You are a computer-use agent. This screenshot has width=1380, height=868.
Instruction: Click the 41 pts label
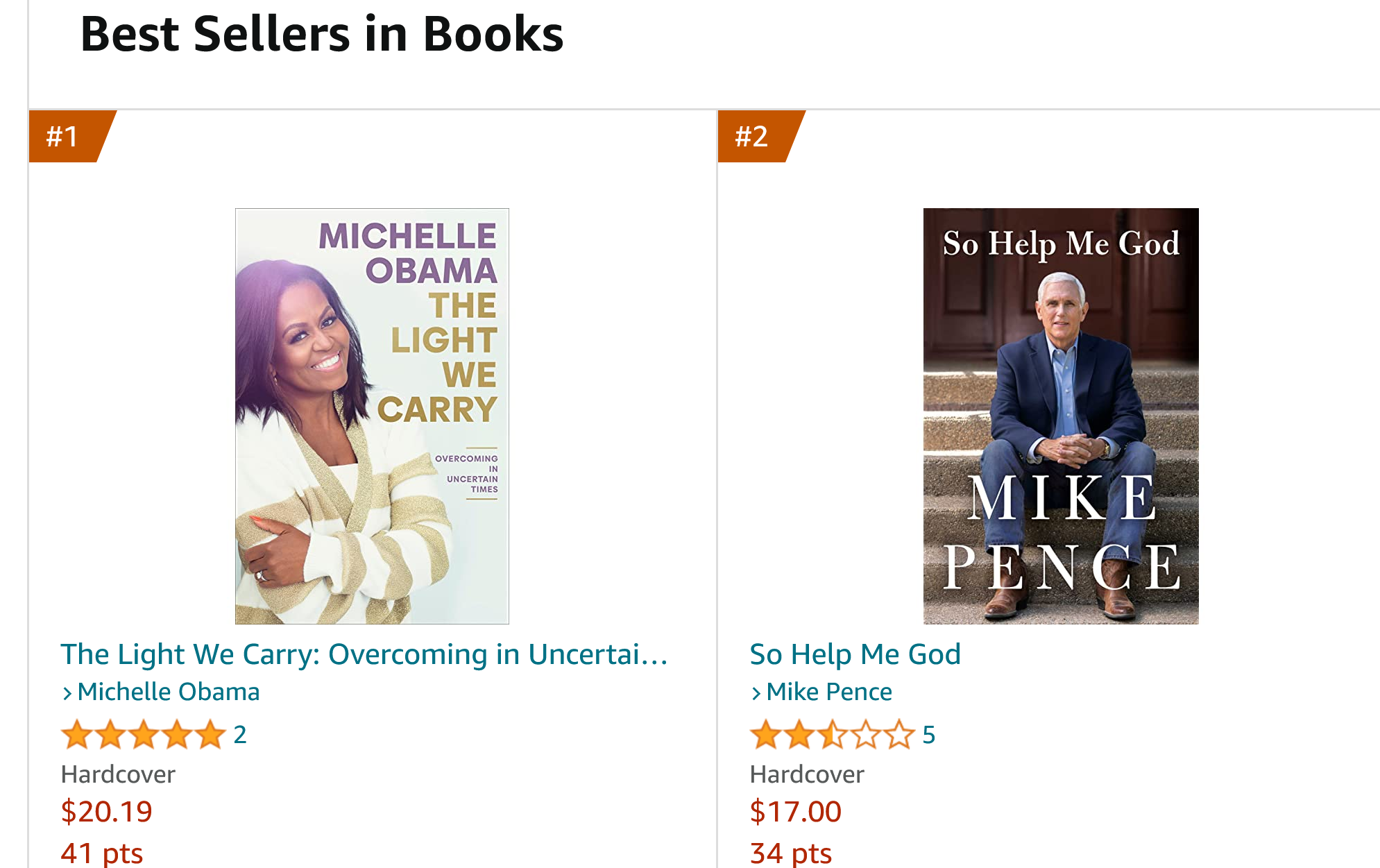pos(102,853)
